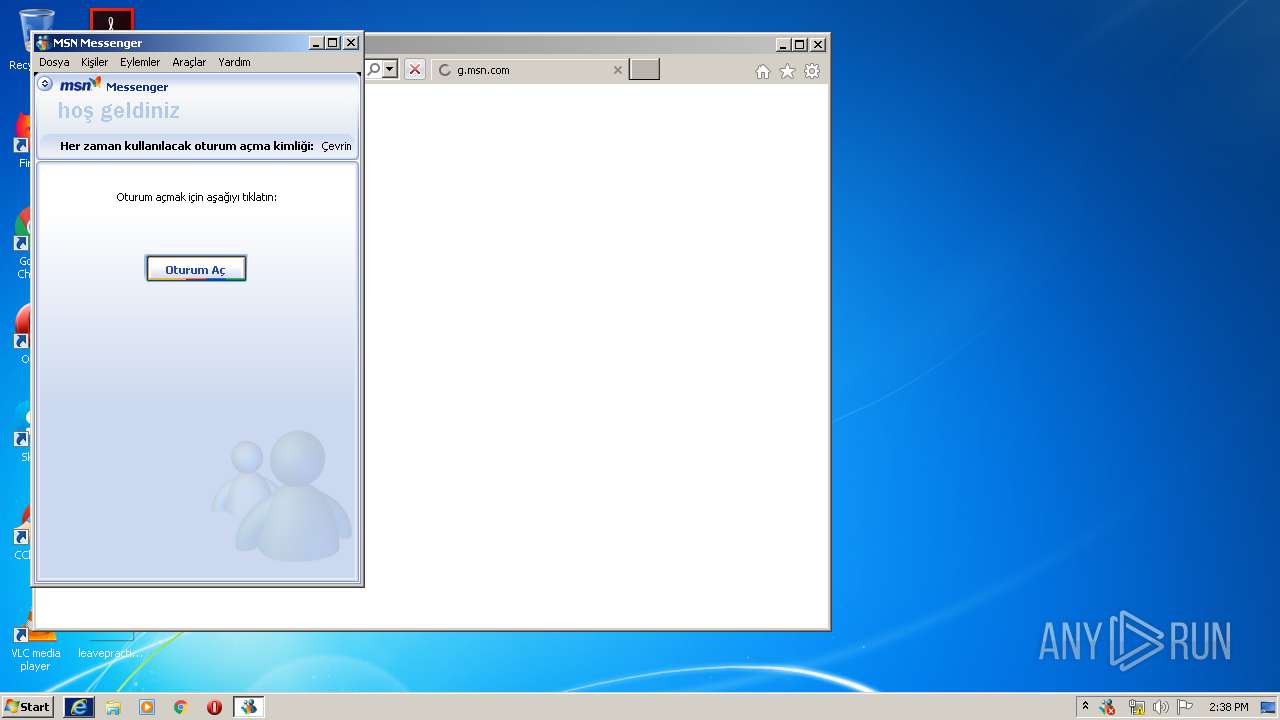This screenshot has width=1280, height=720.
Task: Open Action Center flag icon
Action: tap(1185, 707)
